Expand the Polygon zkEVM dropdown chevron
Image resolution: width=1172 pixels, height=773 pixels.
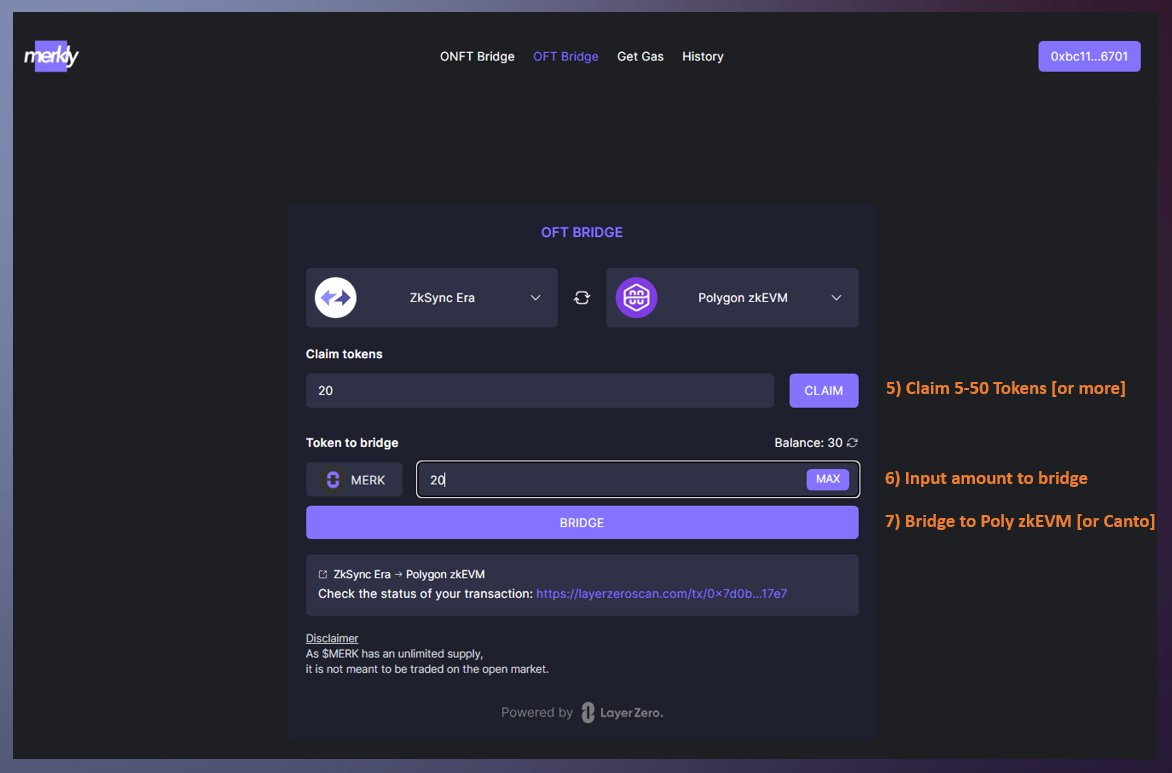(836, 297)
